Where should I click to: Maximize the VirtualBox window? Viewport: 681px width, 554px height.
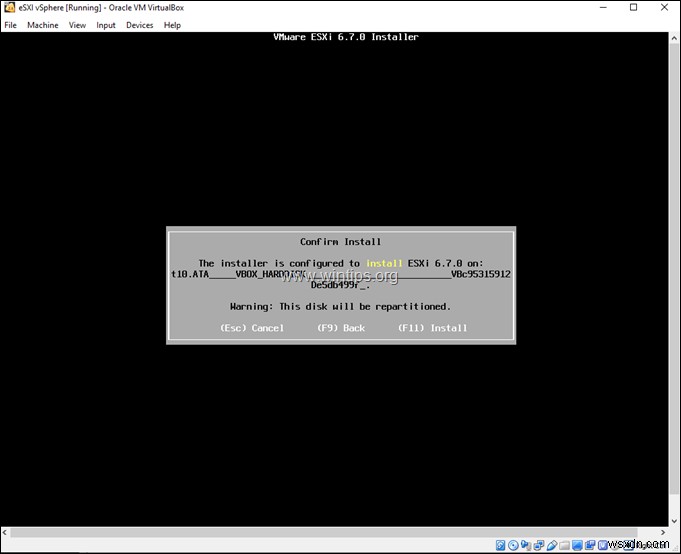(634, 7)
